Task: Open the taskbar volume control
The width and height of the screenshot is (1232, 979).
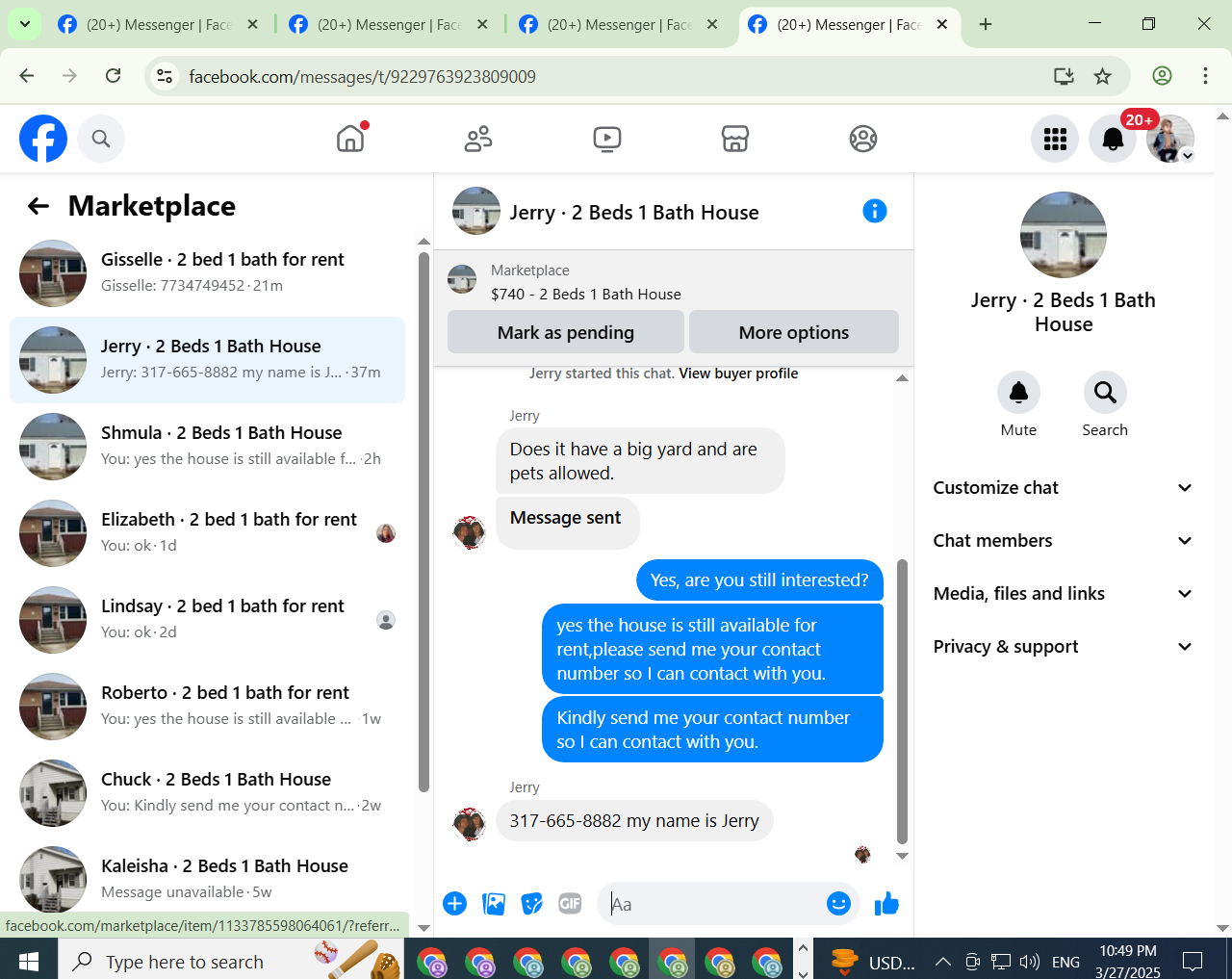Action: tap(1030, 962)
